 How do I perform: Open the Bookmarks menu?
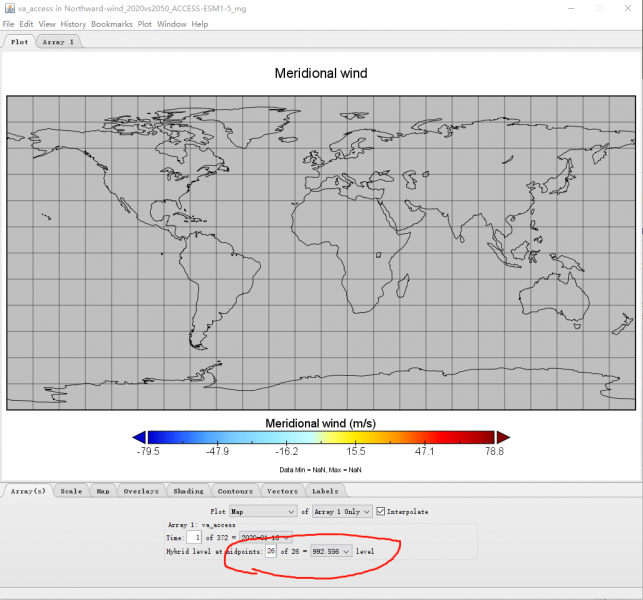tap(111, 24)
